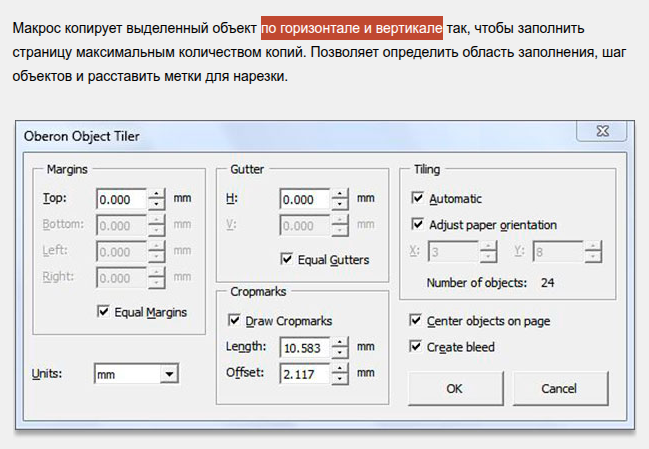This screenshot has height=449, width=649.
Task: Increase the Top margin value
Action: click(x=156, y=194)
